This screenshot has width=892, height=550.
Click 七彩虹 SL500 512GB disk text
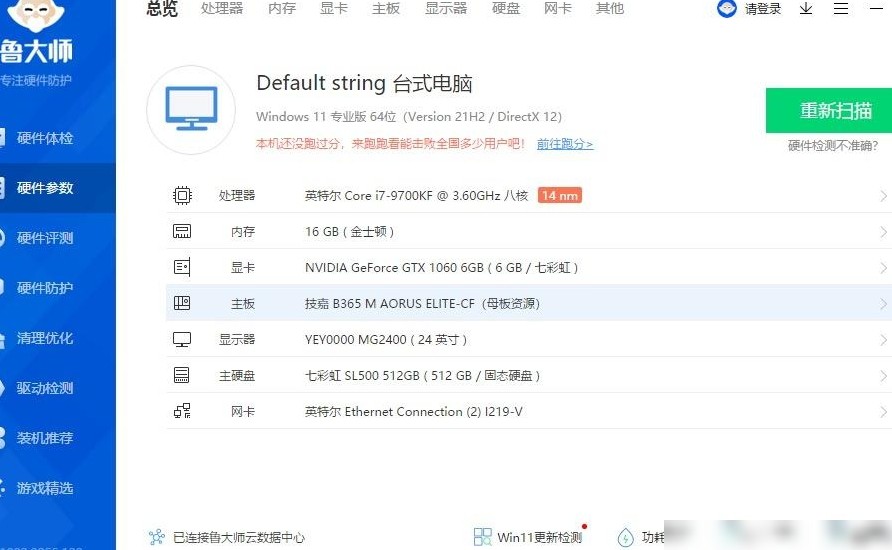[422, 375]
